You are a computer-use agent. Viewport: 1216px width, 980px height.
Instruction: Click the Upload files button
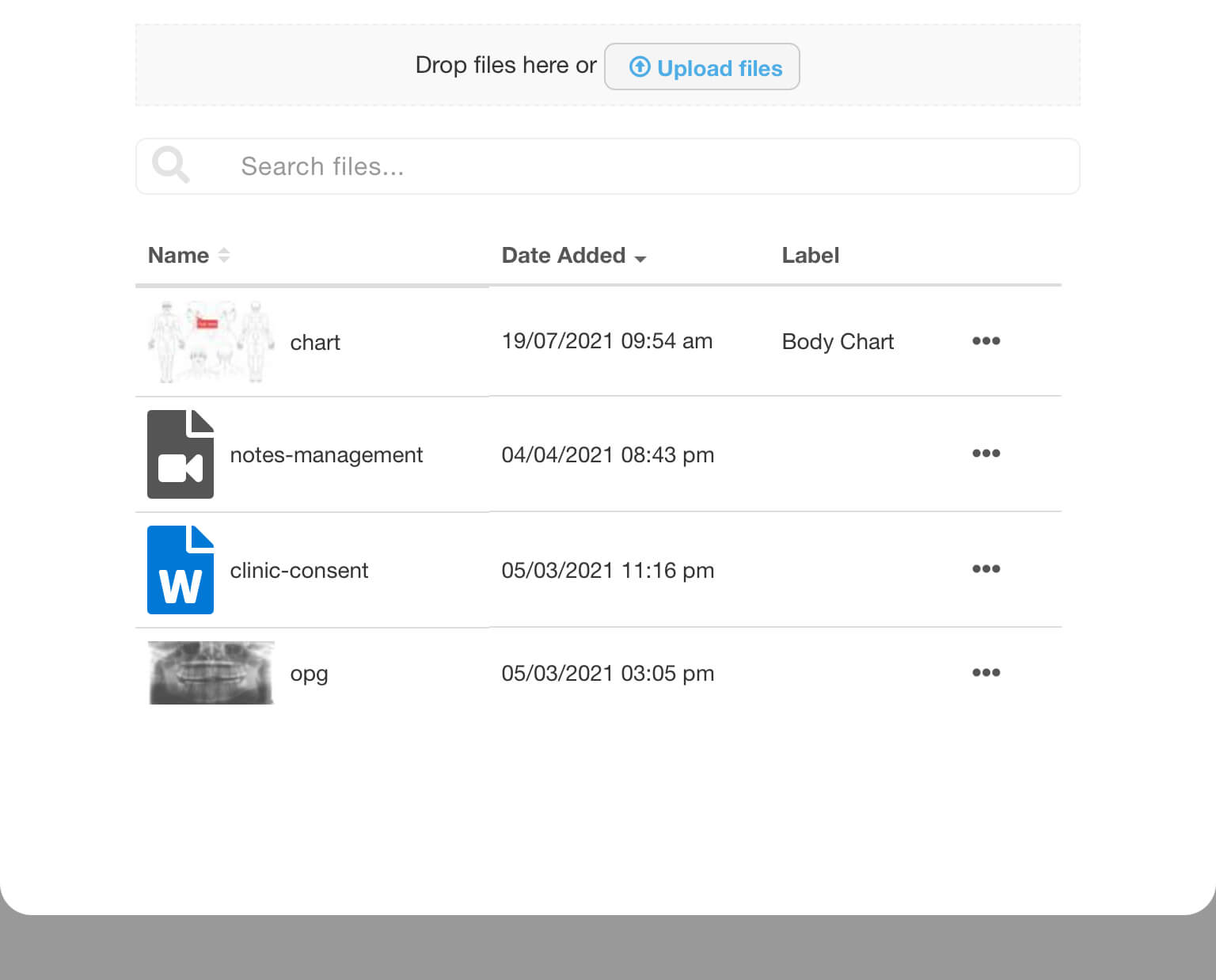tap(701, 67)
